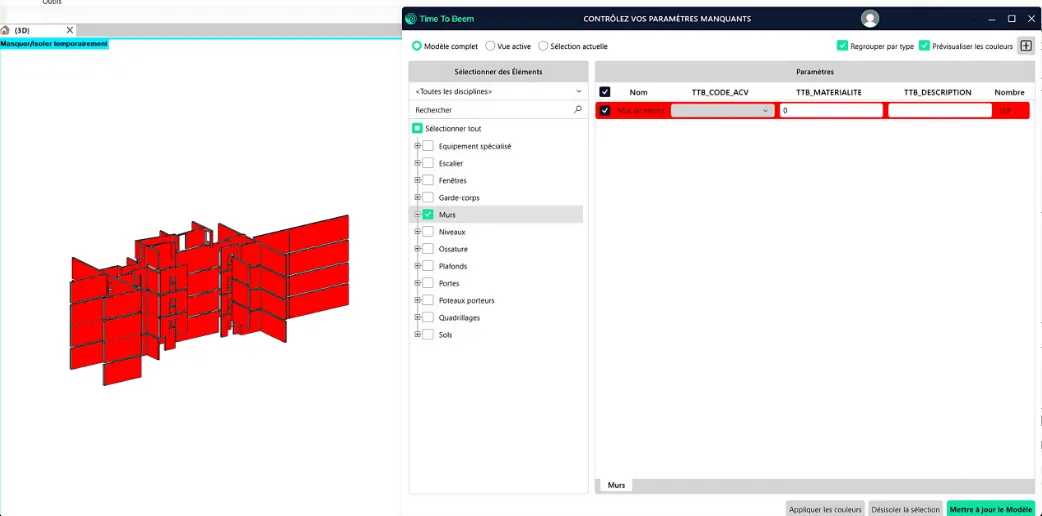Image resolution: width=1042 pixels, height=516 pixels.
Task: Expand the Murs tree node
Action: 418,215
